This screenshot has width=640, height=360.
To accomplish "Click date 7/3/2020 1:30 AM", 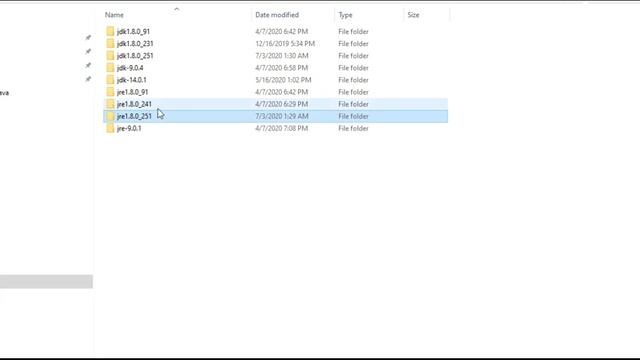I will 282,56.
